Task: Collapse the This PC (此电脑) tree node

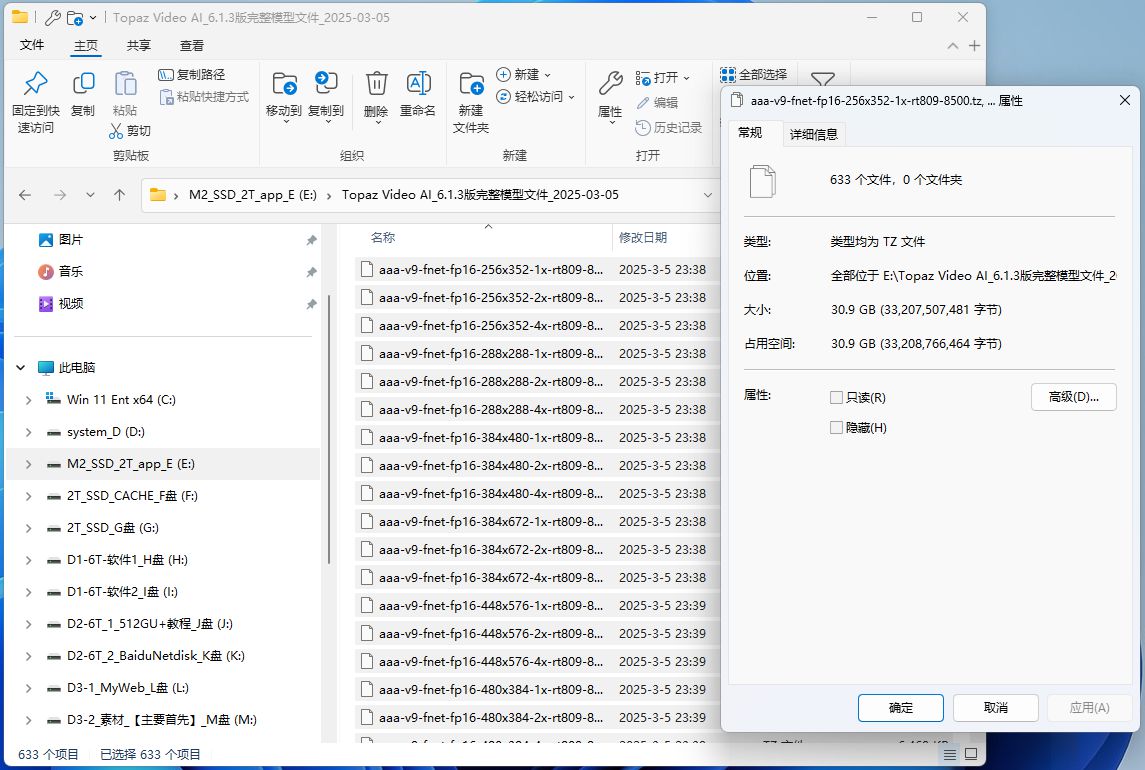Action: click(x=21, y=367)
